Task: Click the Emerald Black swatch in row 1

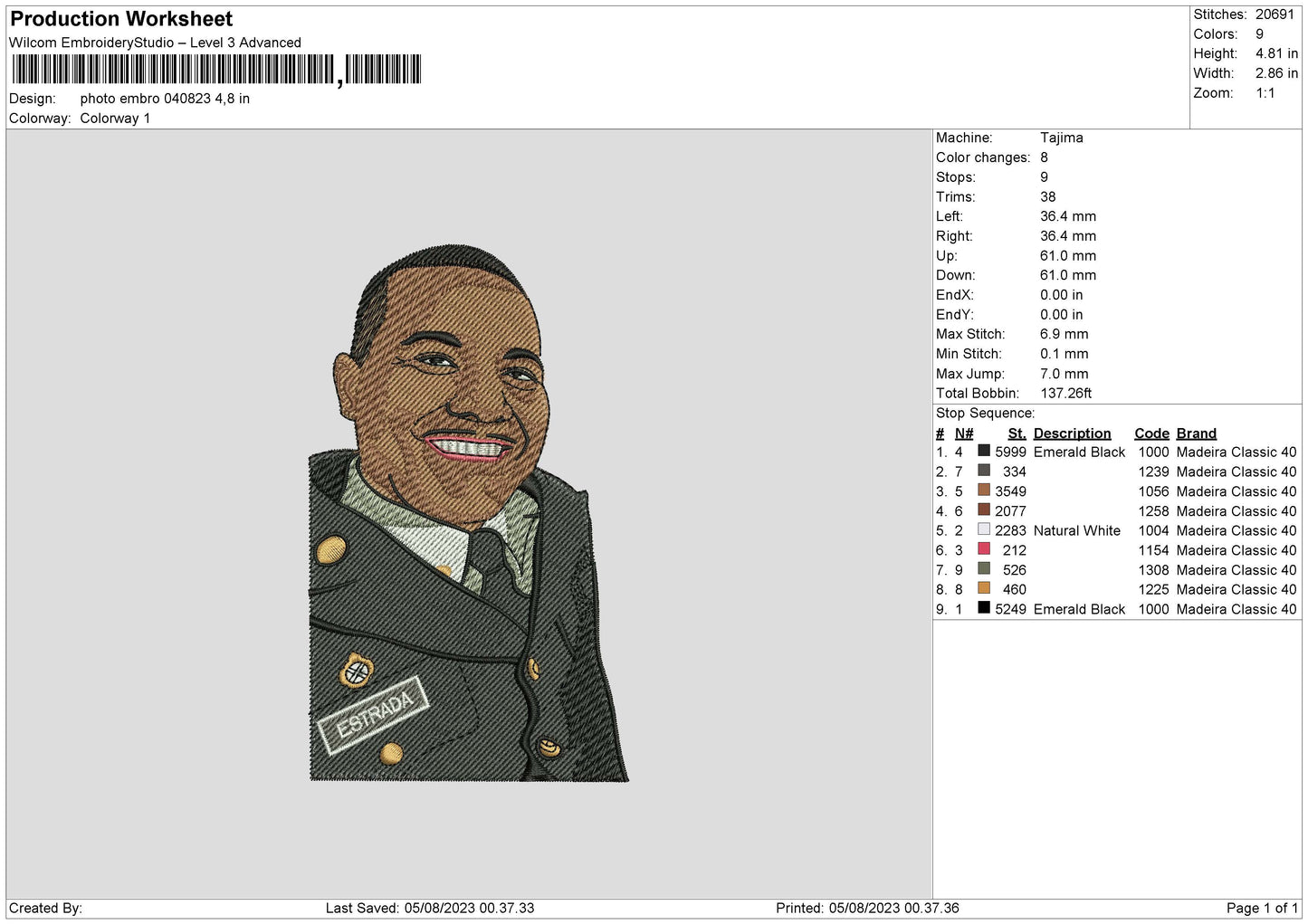Action: coord(984,451)
